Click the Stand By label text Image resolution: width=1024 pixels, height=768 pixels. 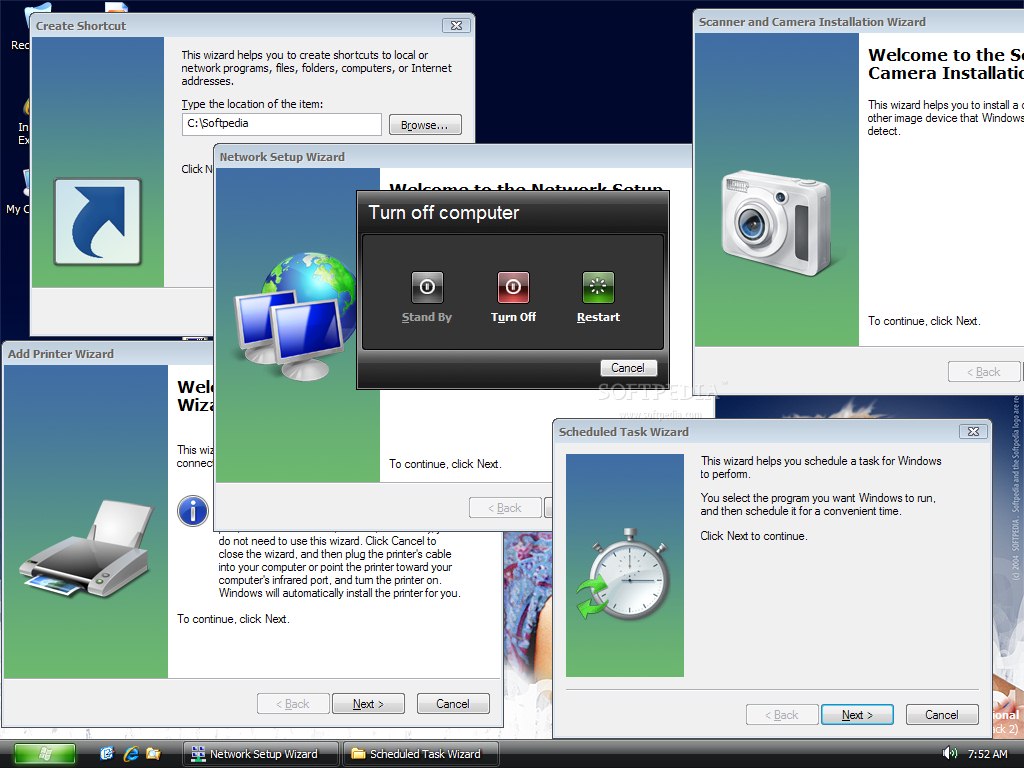click(427, 317)
